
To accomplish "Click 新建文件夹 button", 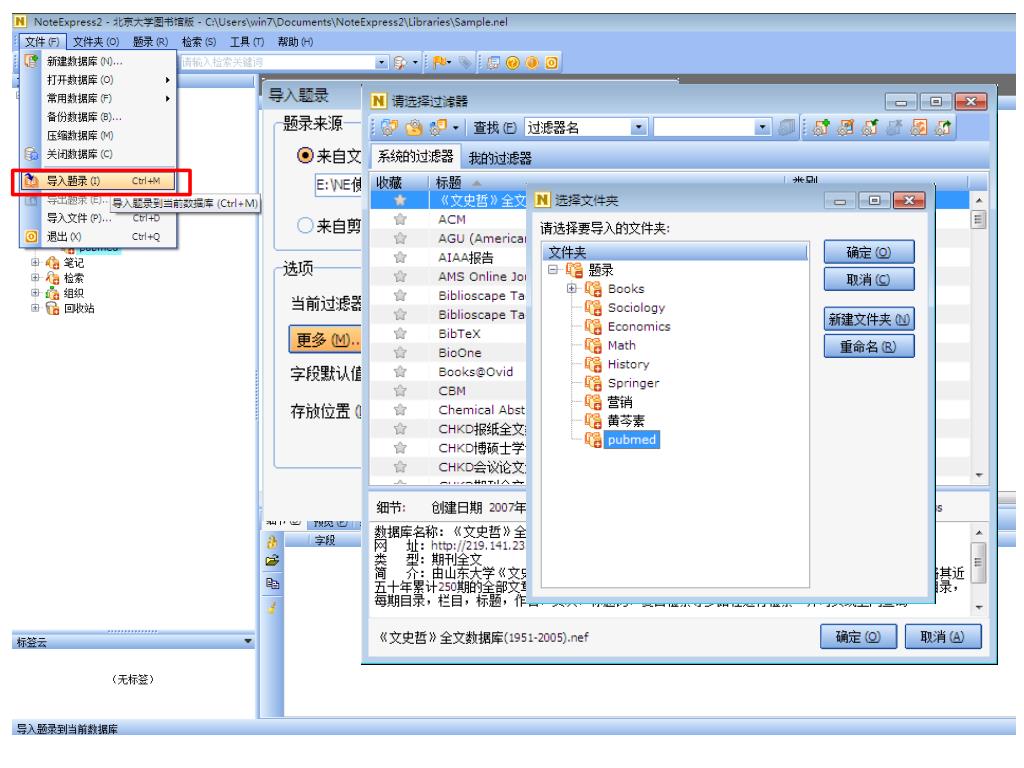I will click(869, 319).
